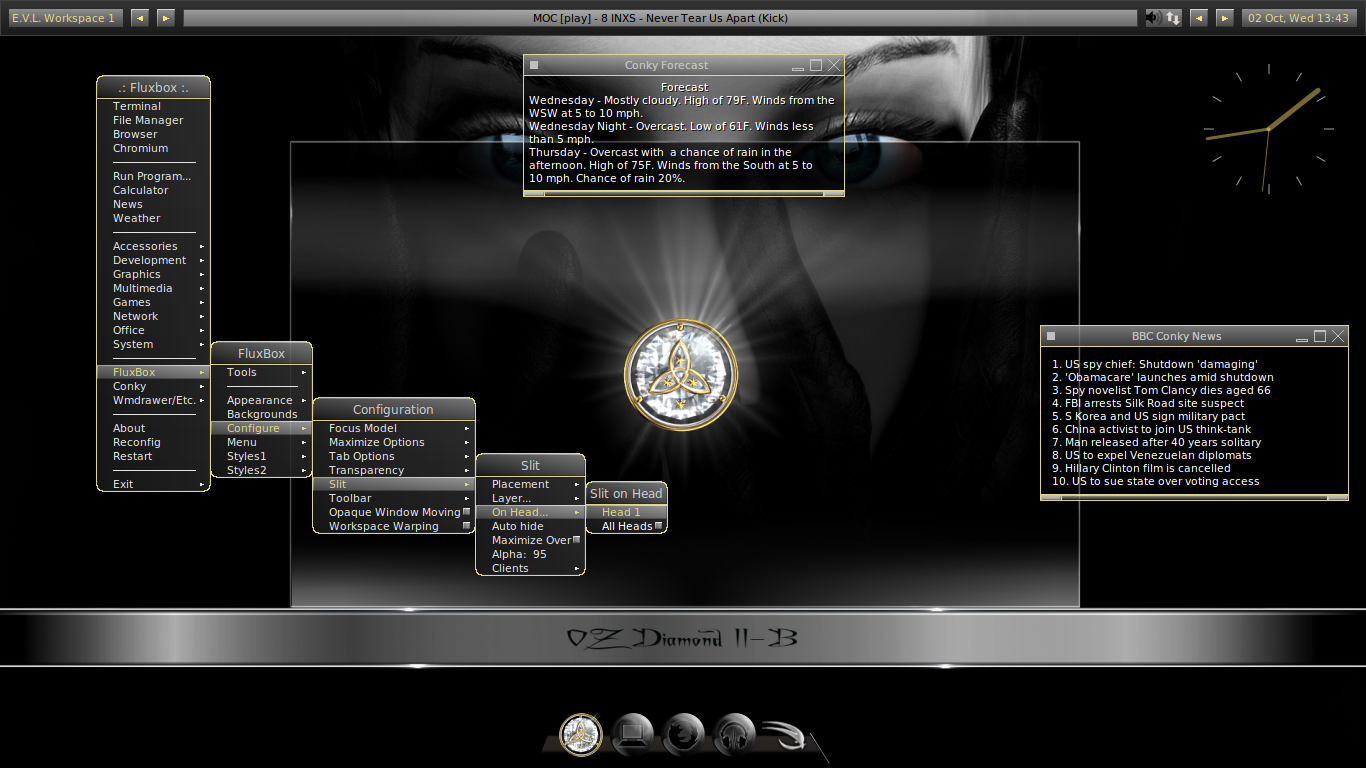Click the window menu square in BBC Conky News titlebar
This screenshot has height=768, width=1366.
pos(1051,336)
